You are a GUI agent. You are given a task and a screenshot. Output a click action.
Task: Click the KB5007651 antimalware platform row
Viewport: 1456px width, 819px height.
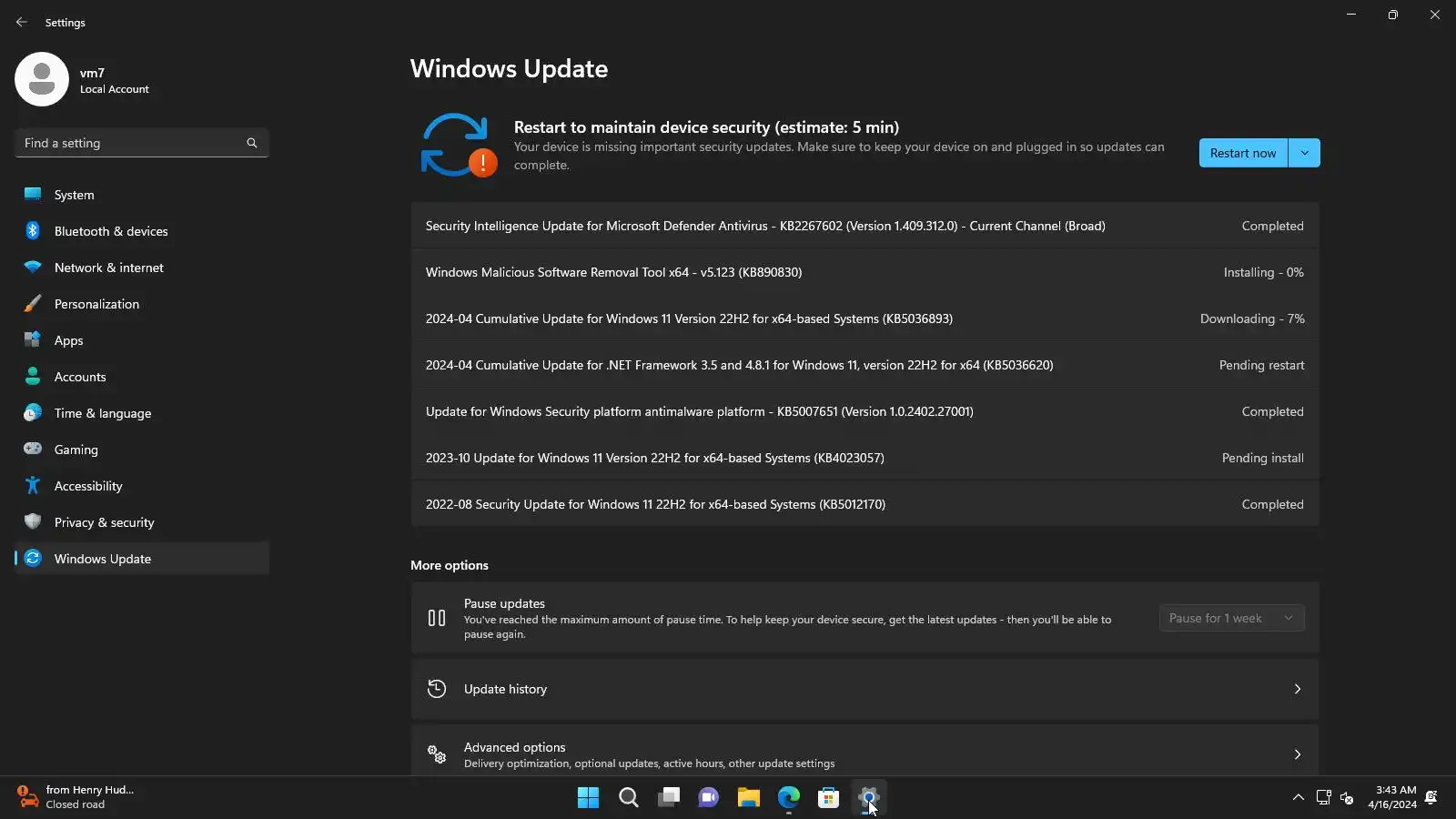(865, 411)
